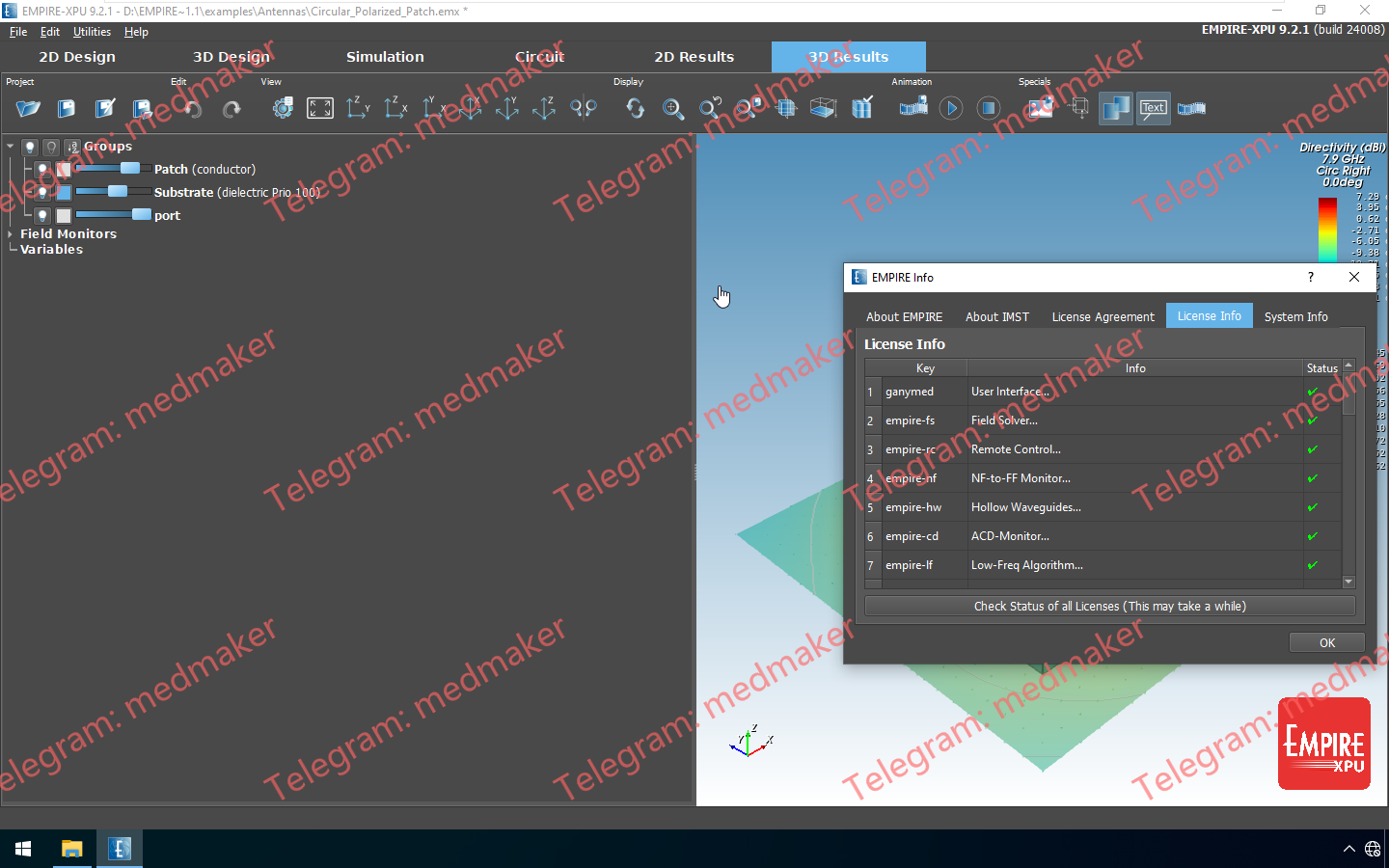1389x868 pixels.
Task: Click OK in EMPIRE Info dialog
Action: pos(1327,643)
